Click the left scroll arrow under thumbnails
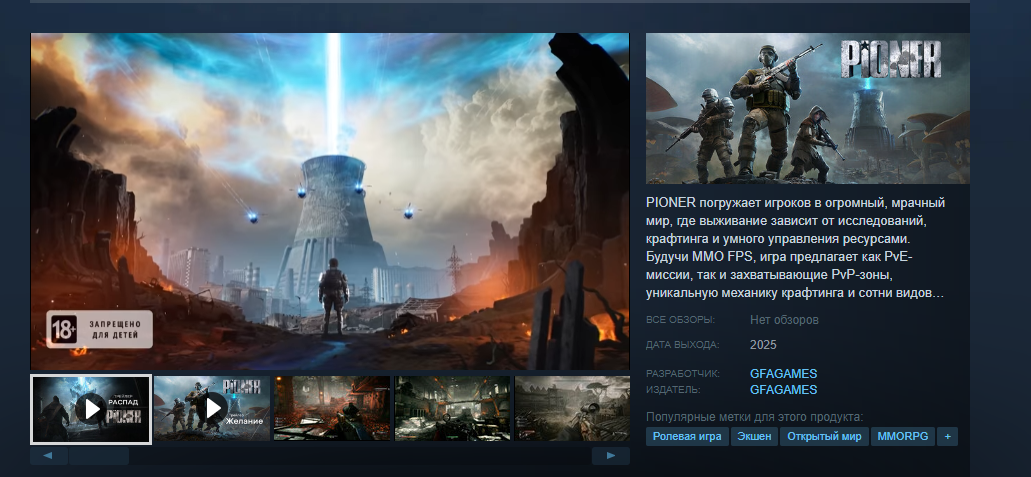This screenshot has width=1031, height=477. point(49,456)
